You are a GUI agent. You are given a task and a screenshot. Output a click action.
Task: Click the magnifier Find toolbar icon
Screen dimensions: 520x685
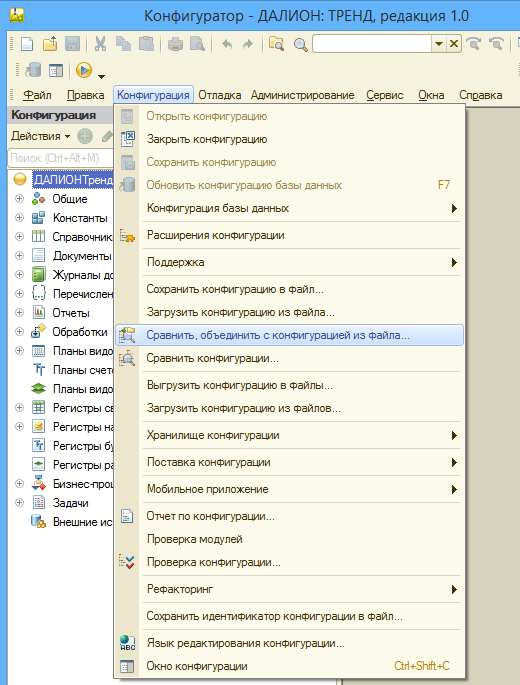[x=300, y=44]
